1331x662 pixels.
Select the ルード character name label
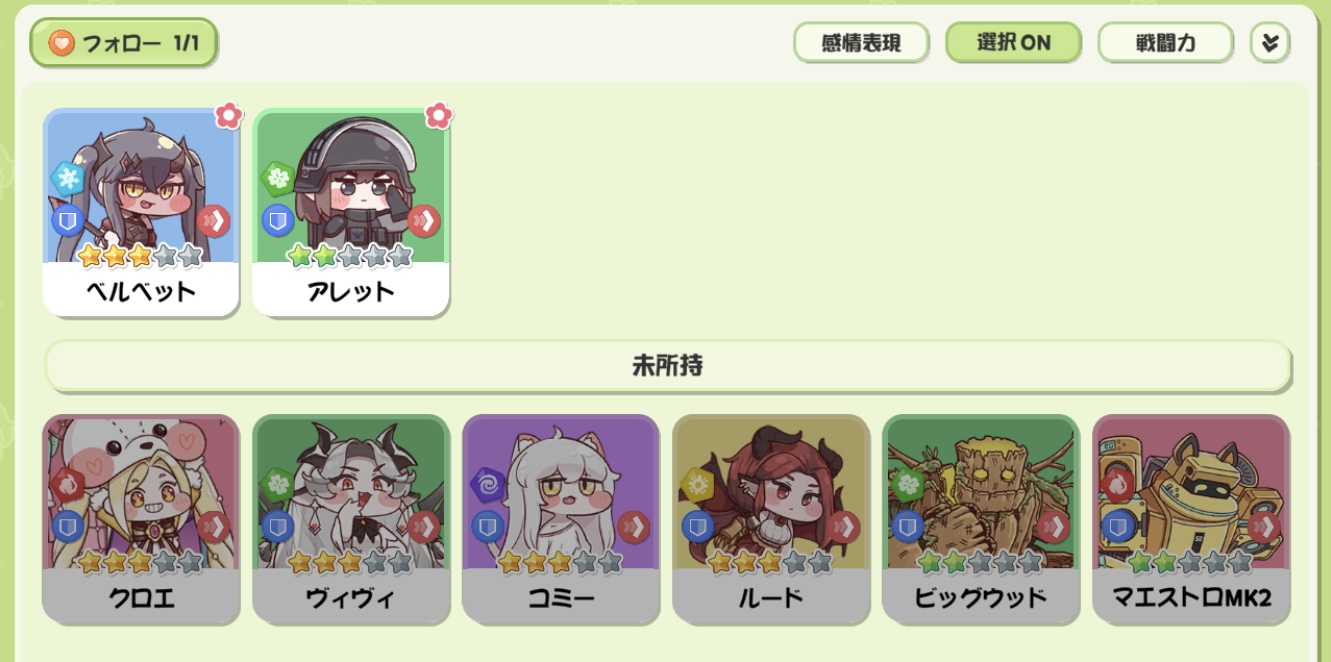coord(771,598)
